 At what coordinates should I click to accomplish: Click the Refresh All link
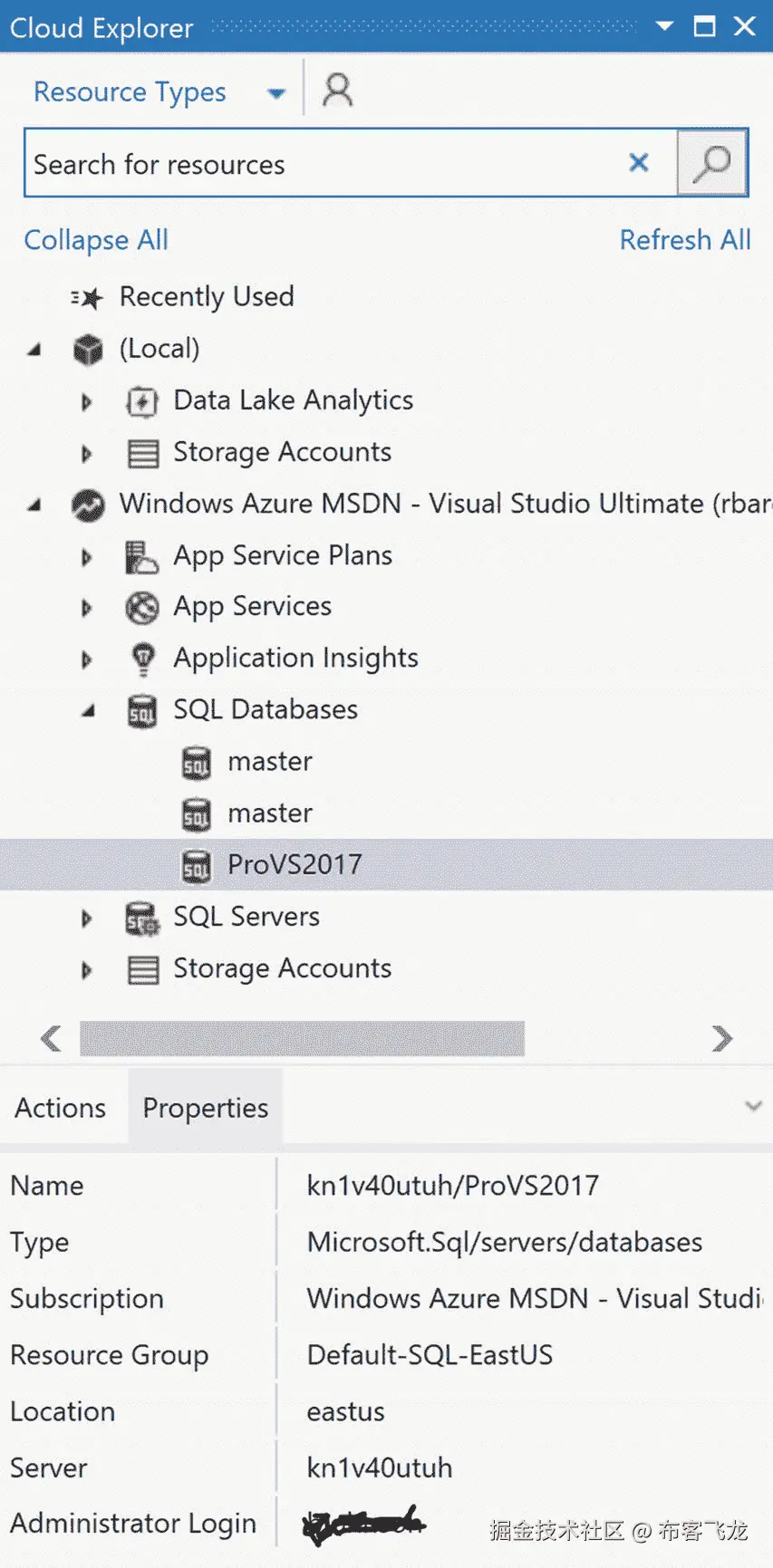(x=685, y=240)
